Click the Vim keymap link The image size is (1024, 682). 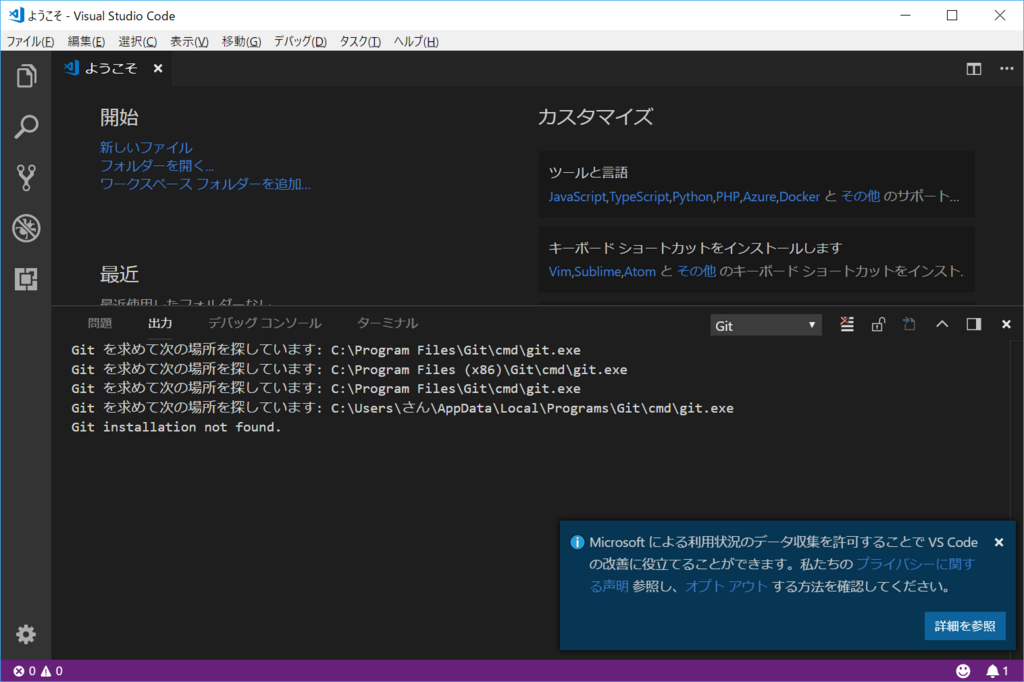560,271
